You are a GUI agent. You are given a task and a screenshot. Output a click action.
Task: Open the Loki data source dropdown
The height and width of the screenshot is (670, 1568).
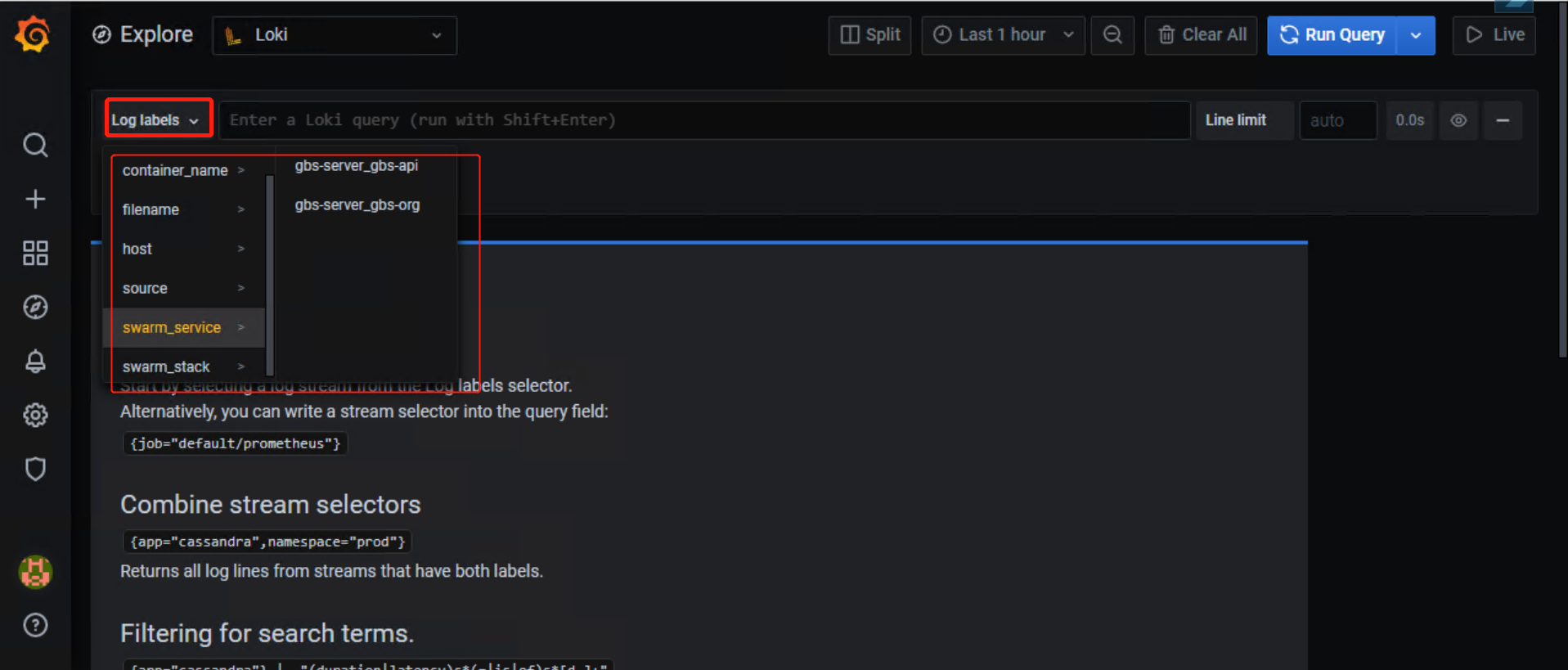[335, 35]
